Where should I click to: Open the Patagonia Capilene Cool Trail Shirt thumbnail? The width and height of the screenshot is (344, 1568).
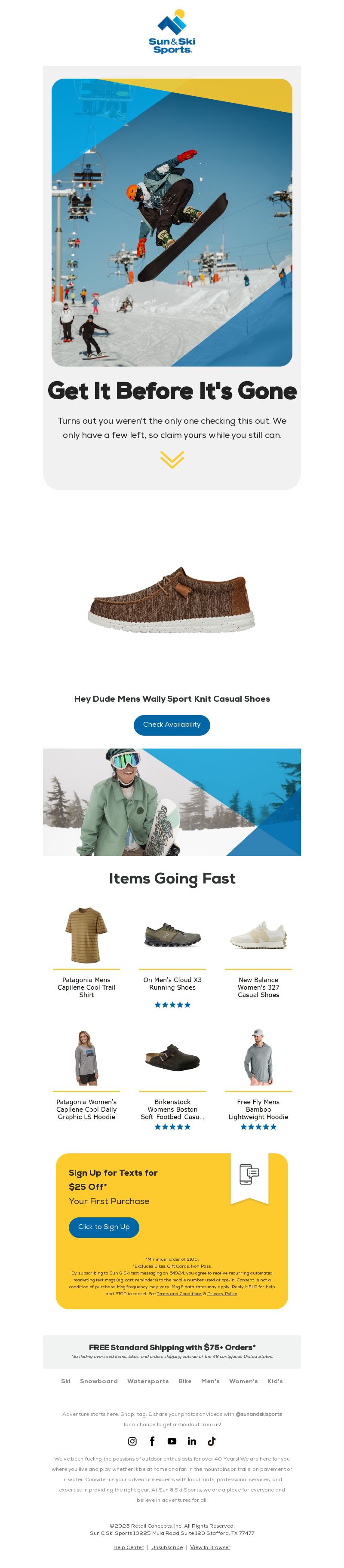point(86,935)
